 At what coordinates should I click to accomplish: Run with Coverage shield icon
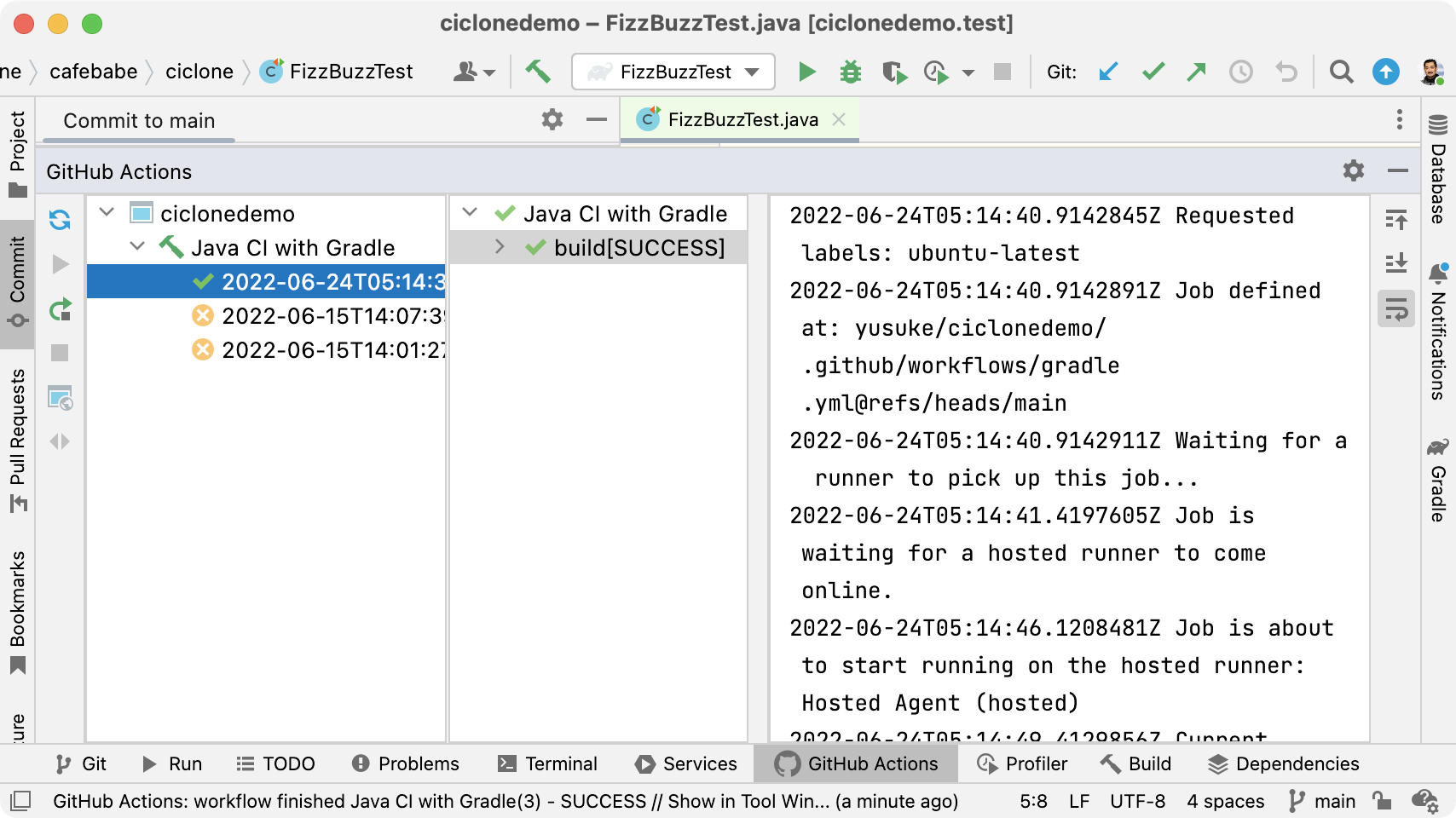[894, 72]
